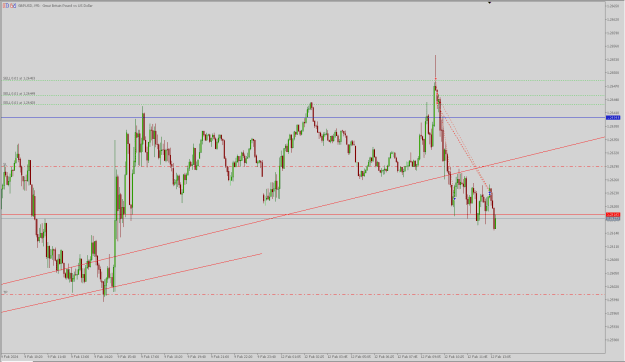This screenshot has height=362, width=625.
Task: Click the blue price tag on the price scale
Action: coord(613,118)
